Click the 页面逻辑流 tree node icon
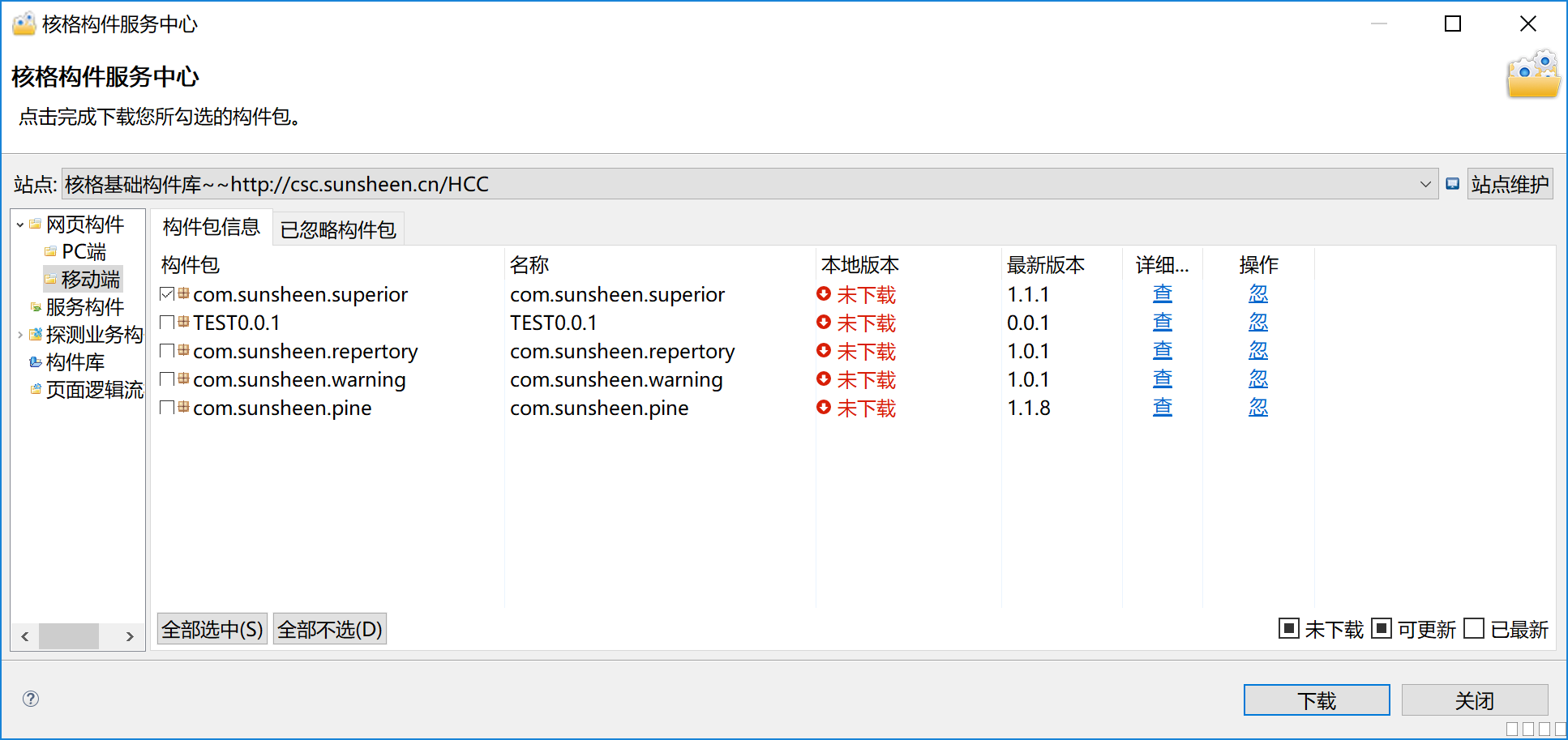1568x740 pixels. tap(35, 390)
